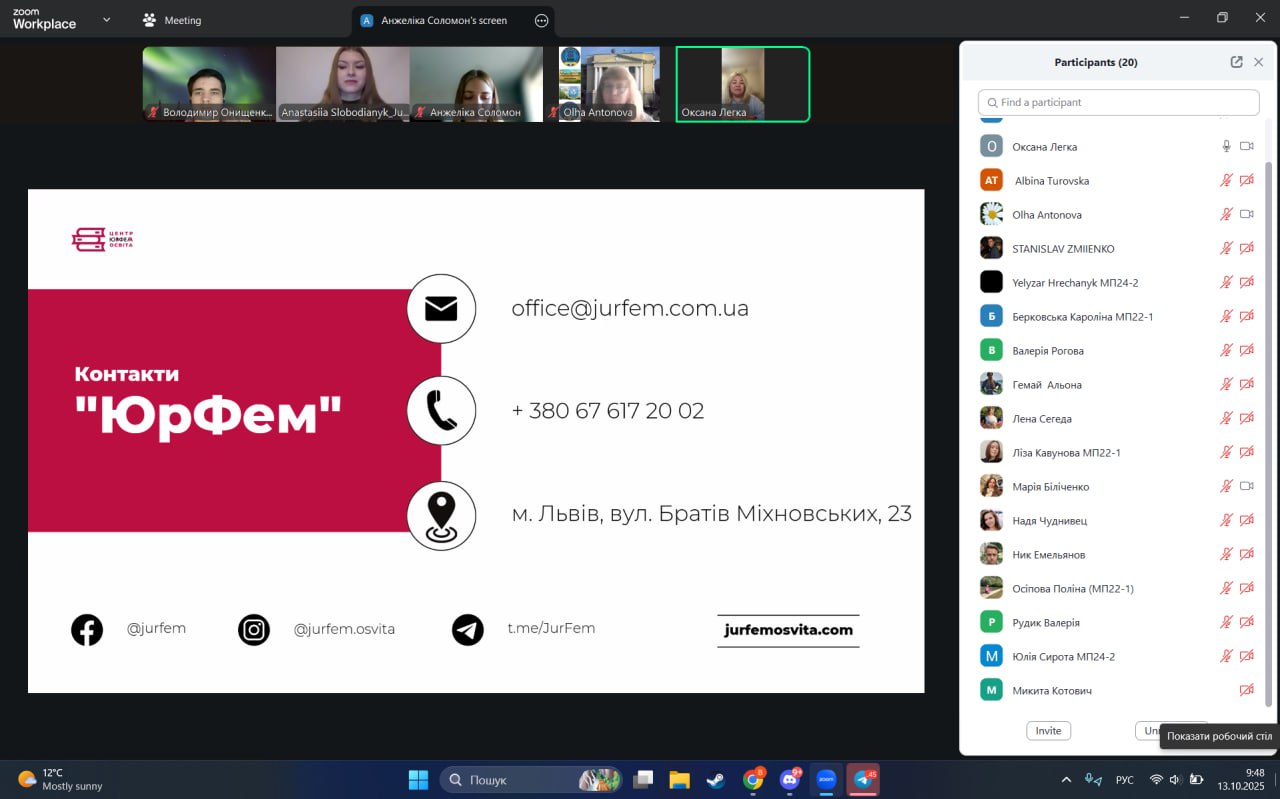Open the Zoom Workplace dropdown arrow

107,20
